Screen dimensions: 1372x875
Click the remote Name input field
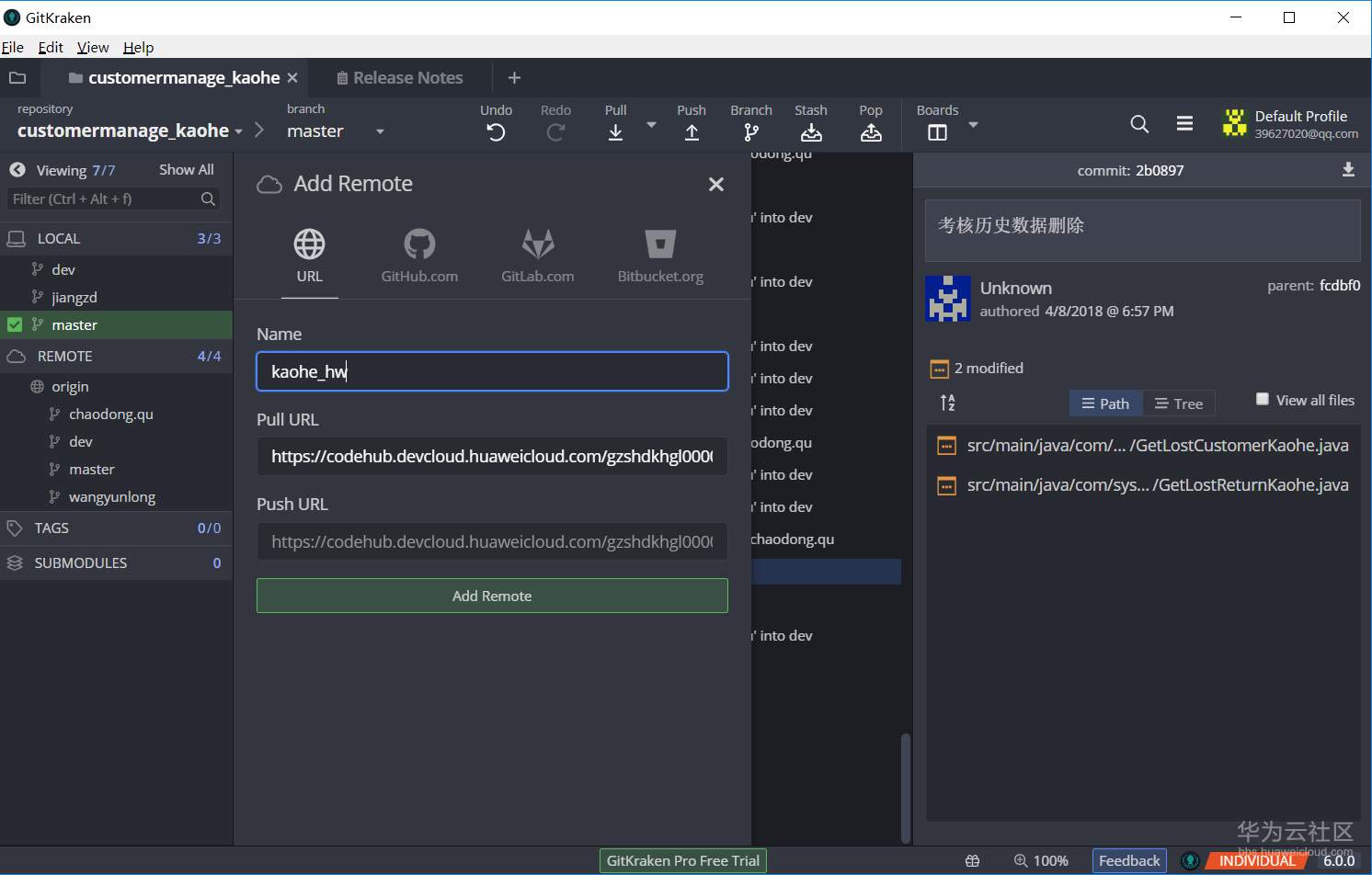point(492,371)
